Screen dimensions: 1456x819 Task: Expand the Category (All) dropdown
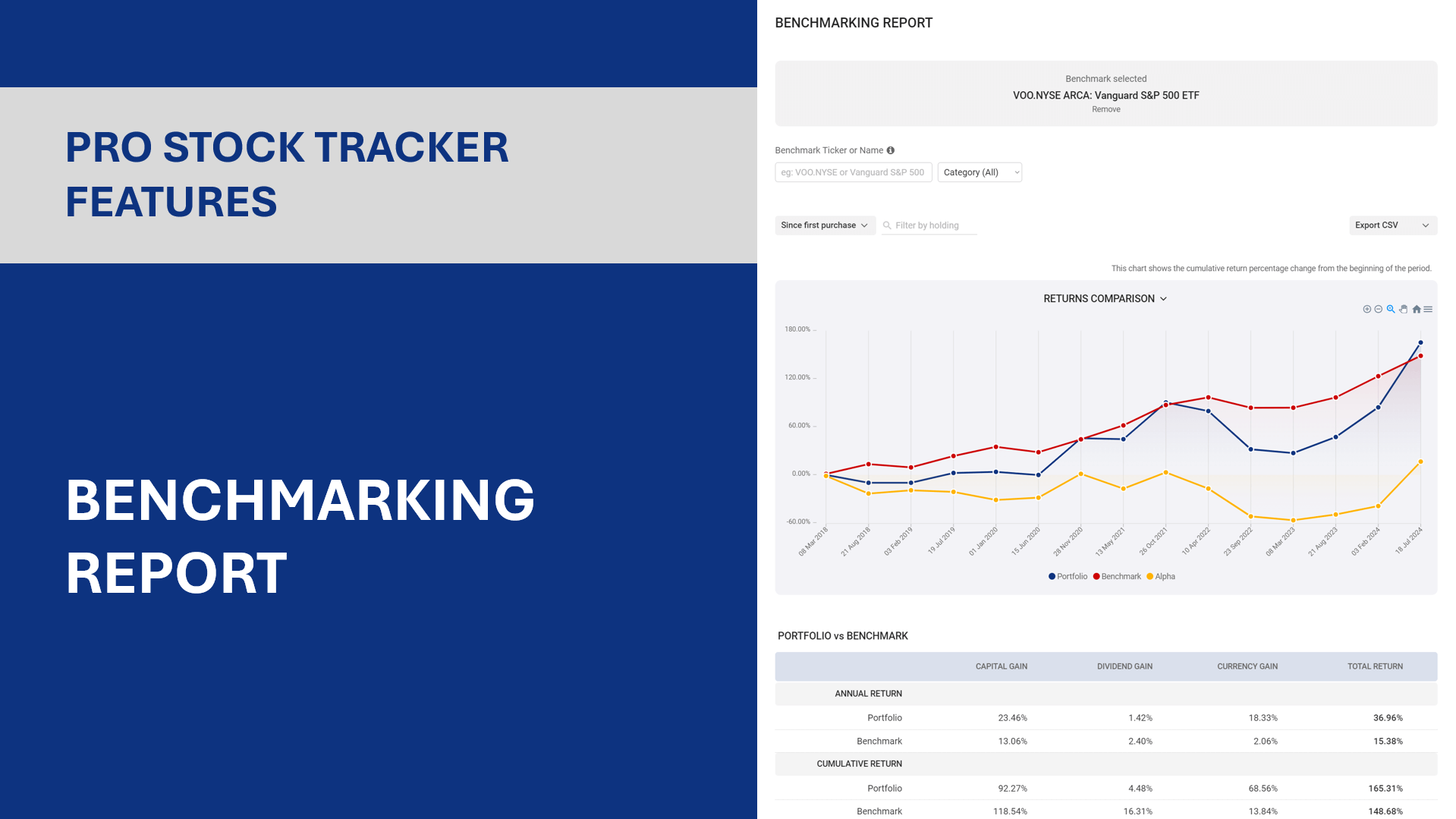click(979, 172)
